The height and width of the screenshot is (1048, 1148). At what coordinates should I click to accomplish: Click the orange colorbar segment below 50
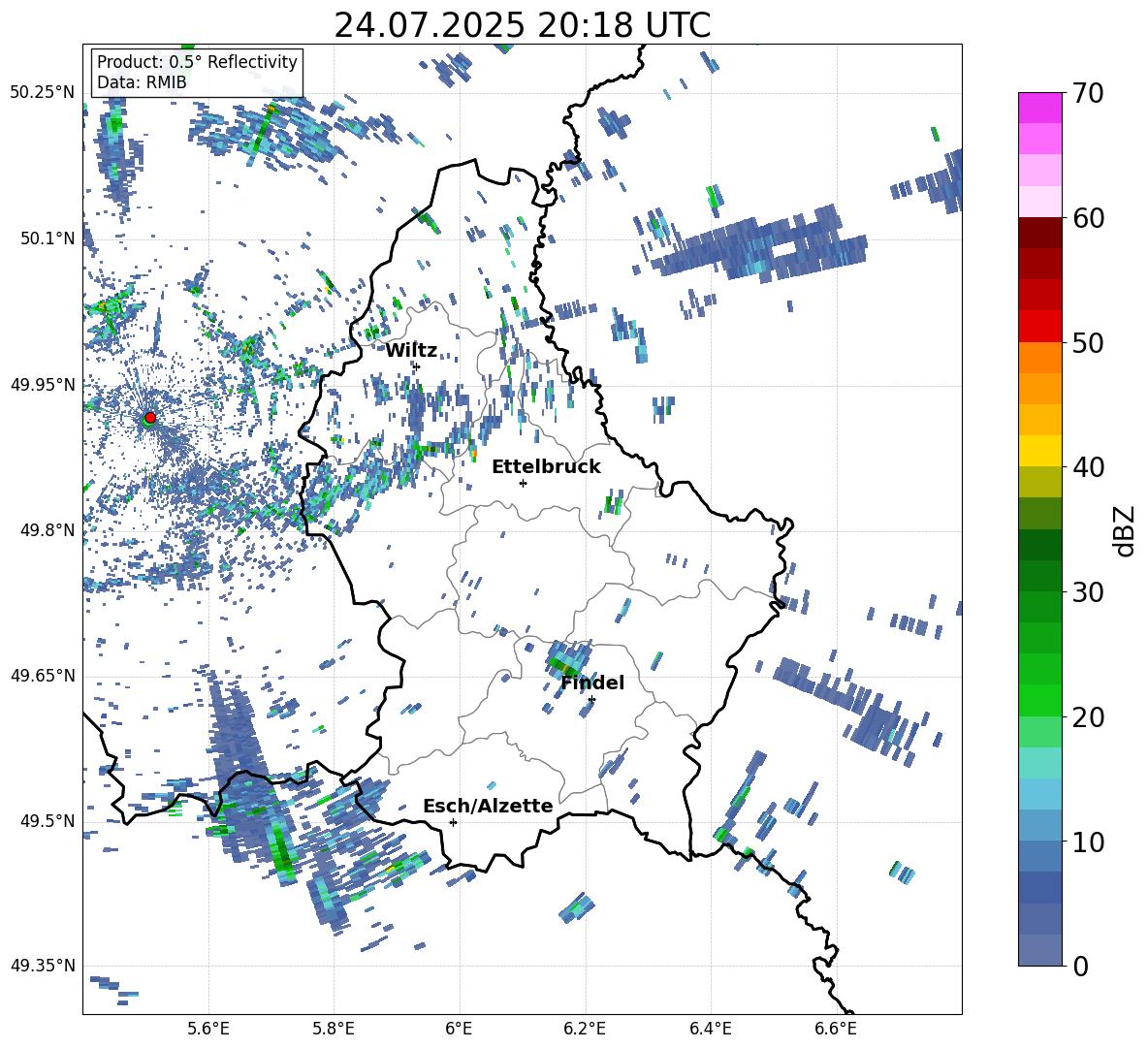(1039, 357)
